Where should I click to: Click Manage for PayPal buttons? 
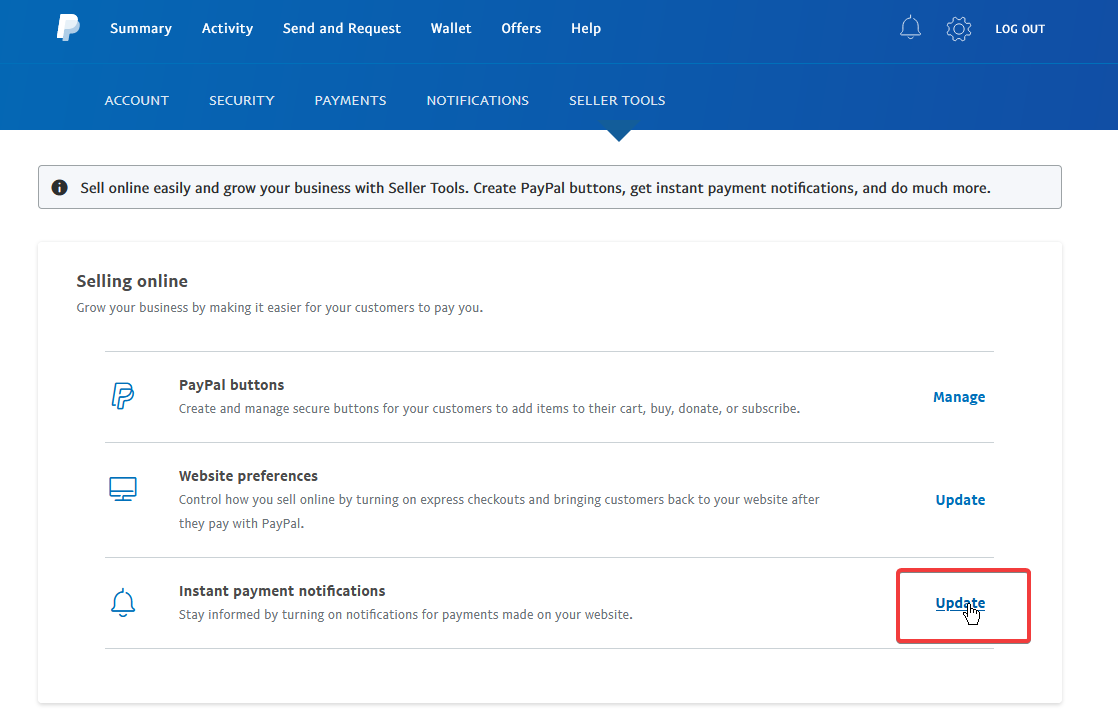pos(959,397)
